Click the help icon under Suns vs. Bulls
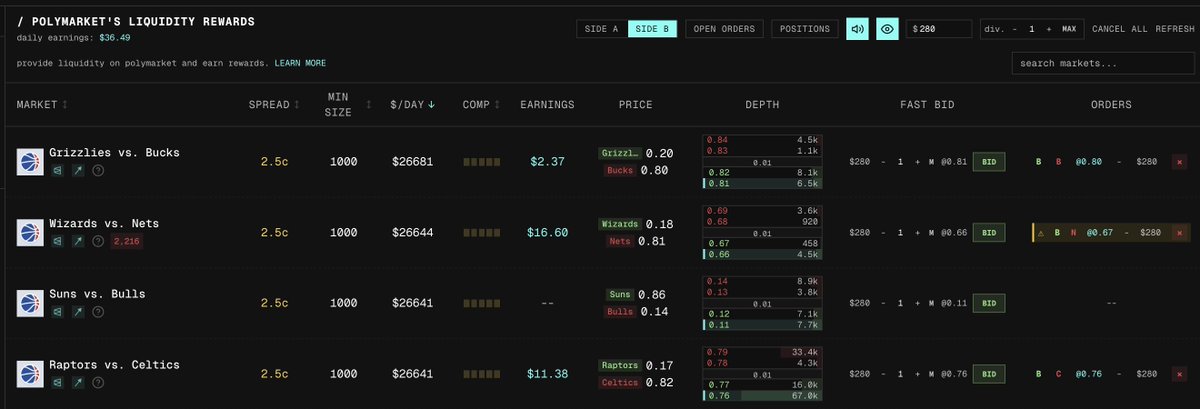The image size is (1200, 409). (x=98, y=312)
